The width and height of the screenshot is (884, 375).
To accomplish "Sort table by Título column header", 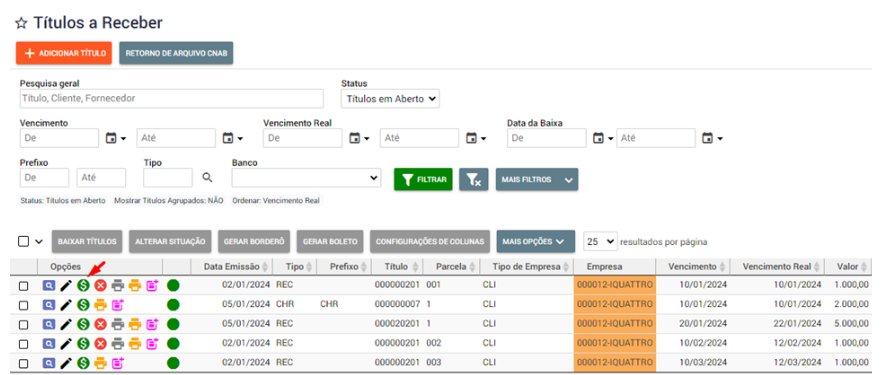I will 400,266.
